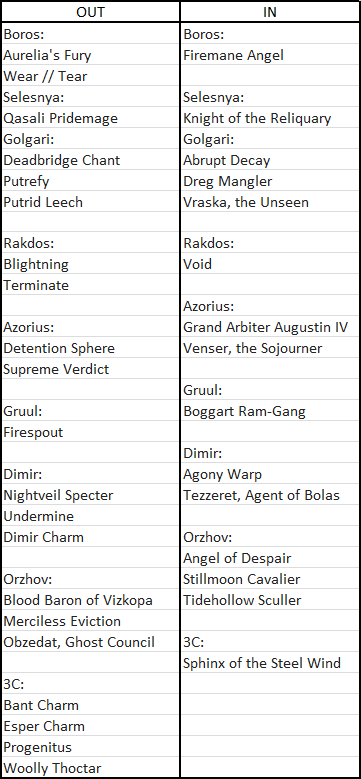Select the IN column header cell
The width and height of the screenshot is (361, 779).
pos(270,12)
